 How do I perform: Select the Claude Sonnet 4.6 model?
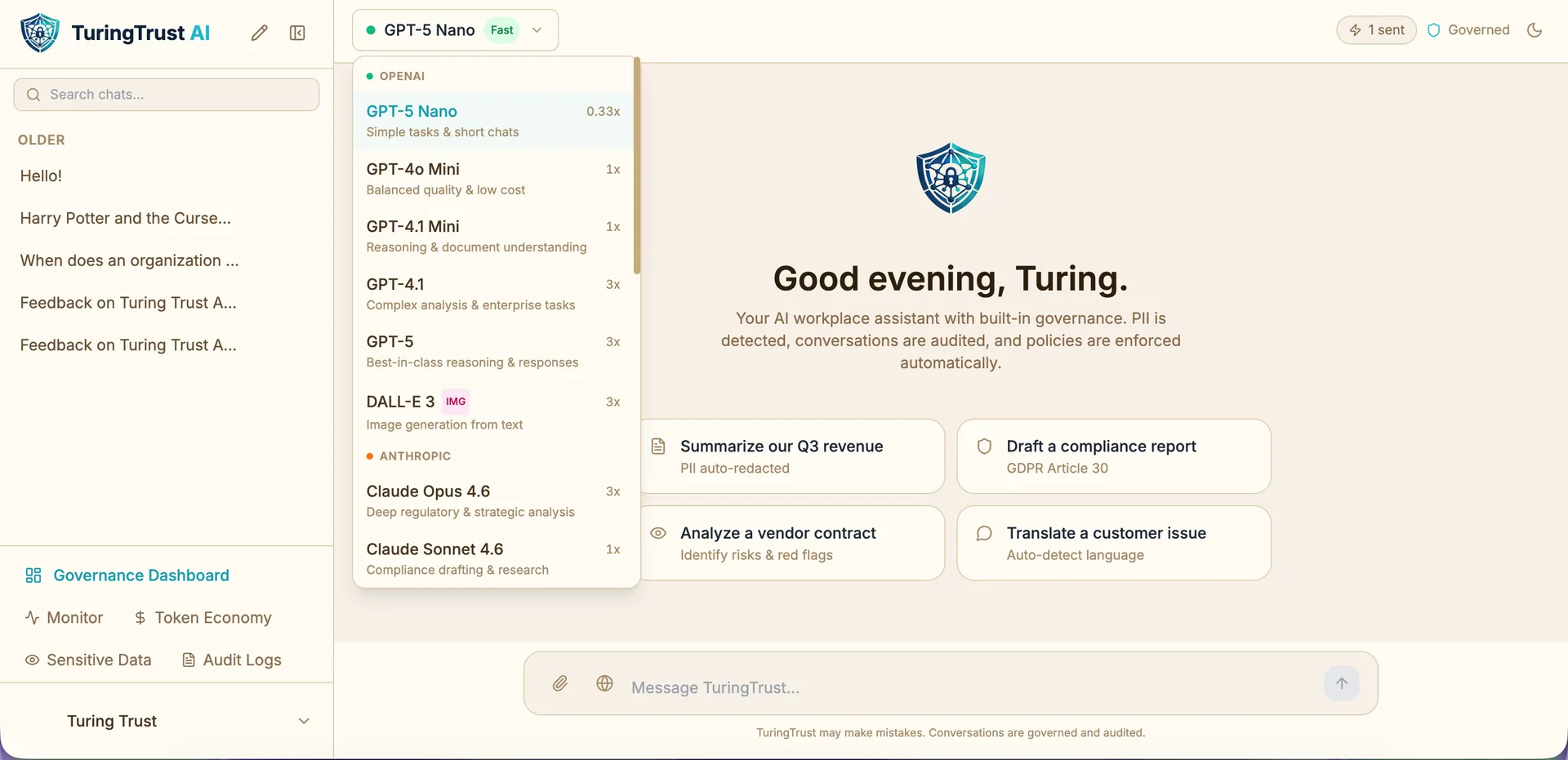coord(493,558)
